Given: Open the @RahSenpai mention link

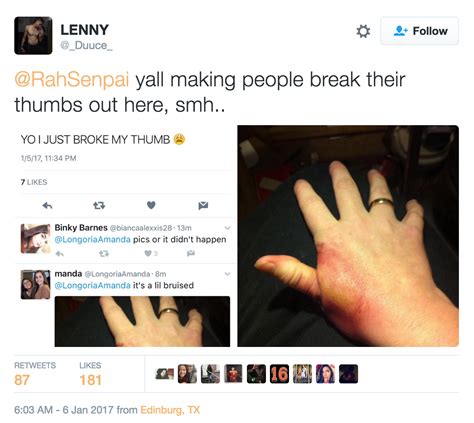Looking at the screenshot, I should (72, 80).
